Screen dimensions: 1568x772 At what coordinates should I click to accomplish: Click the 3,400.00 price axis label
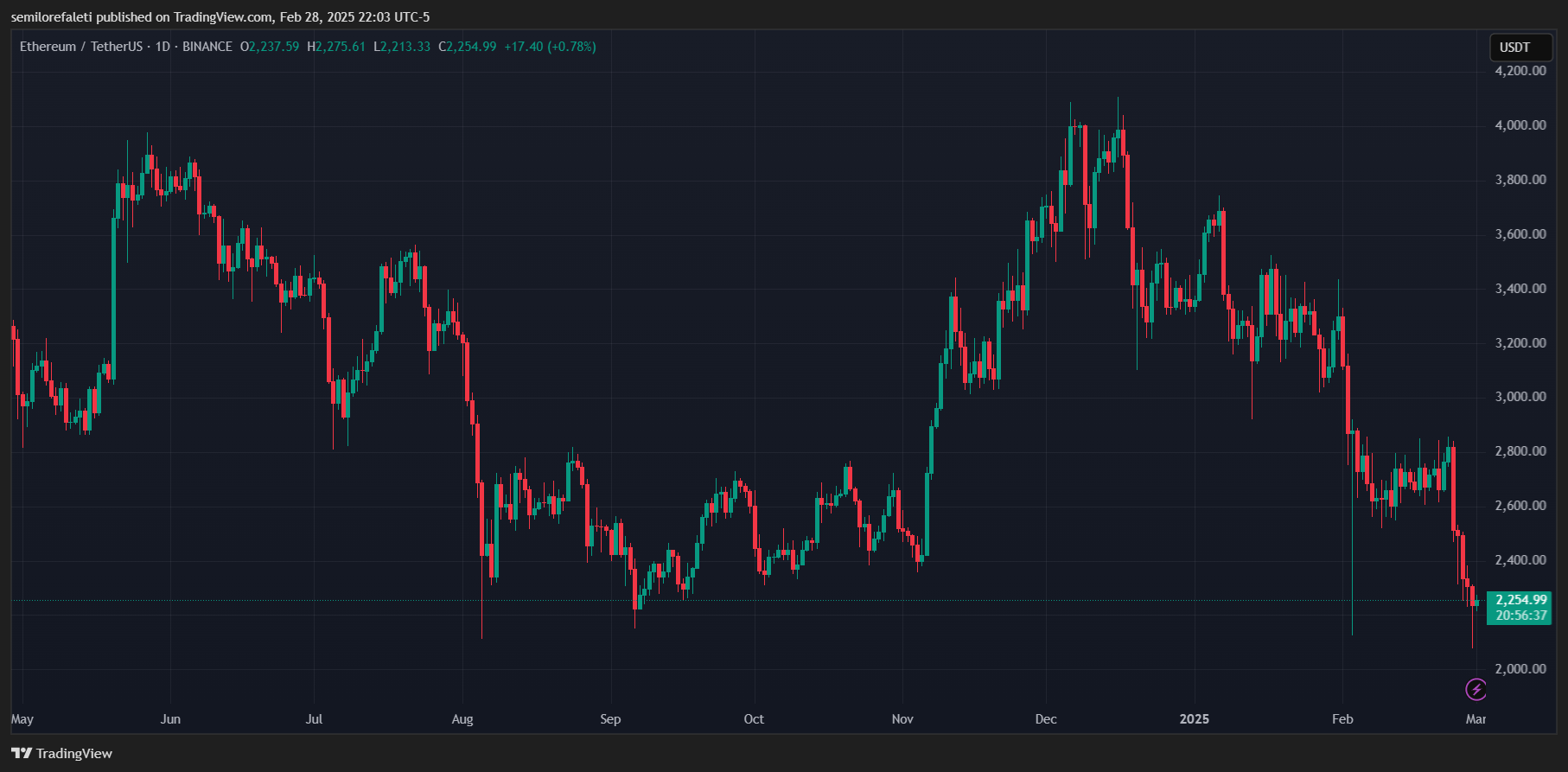coord(1520,289)
